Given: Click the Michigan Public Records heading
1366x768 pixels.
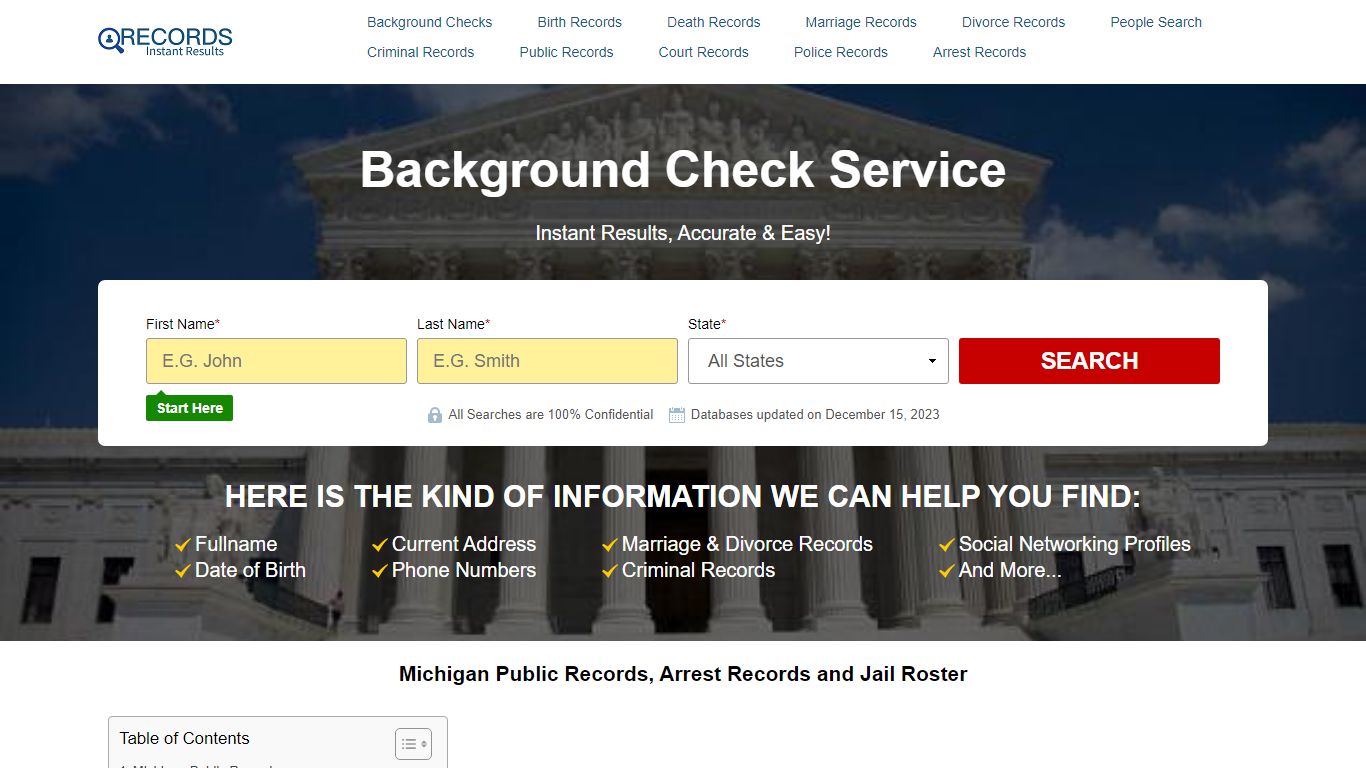Looking at the screenshot, I should pos(683,674).
